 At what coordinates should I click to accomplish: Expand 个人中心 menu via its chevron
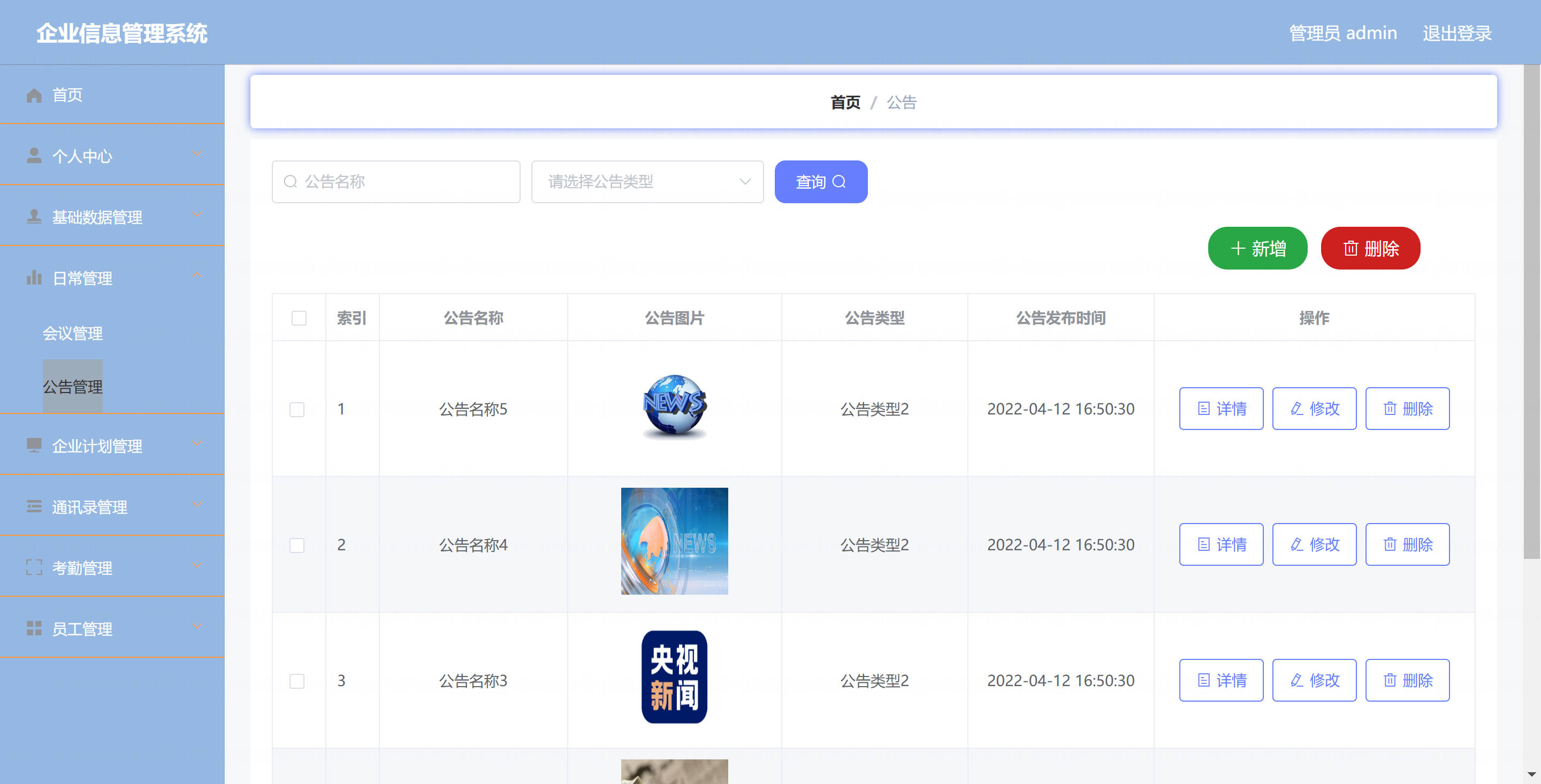[197, 153]
